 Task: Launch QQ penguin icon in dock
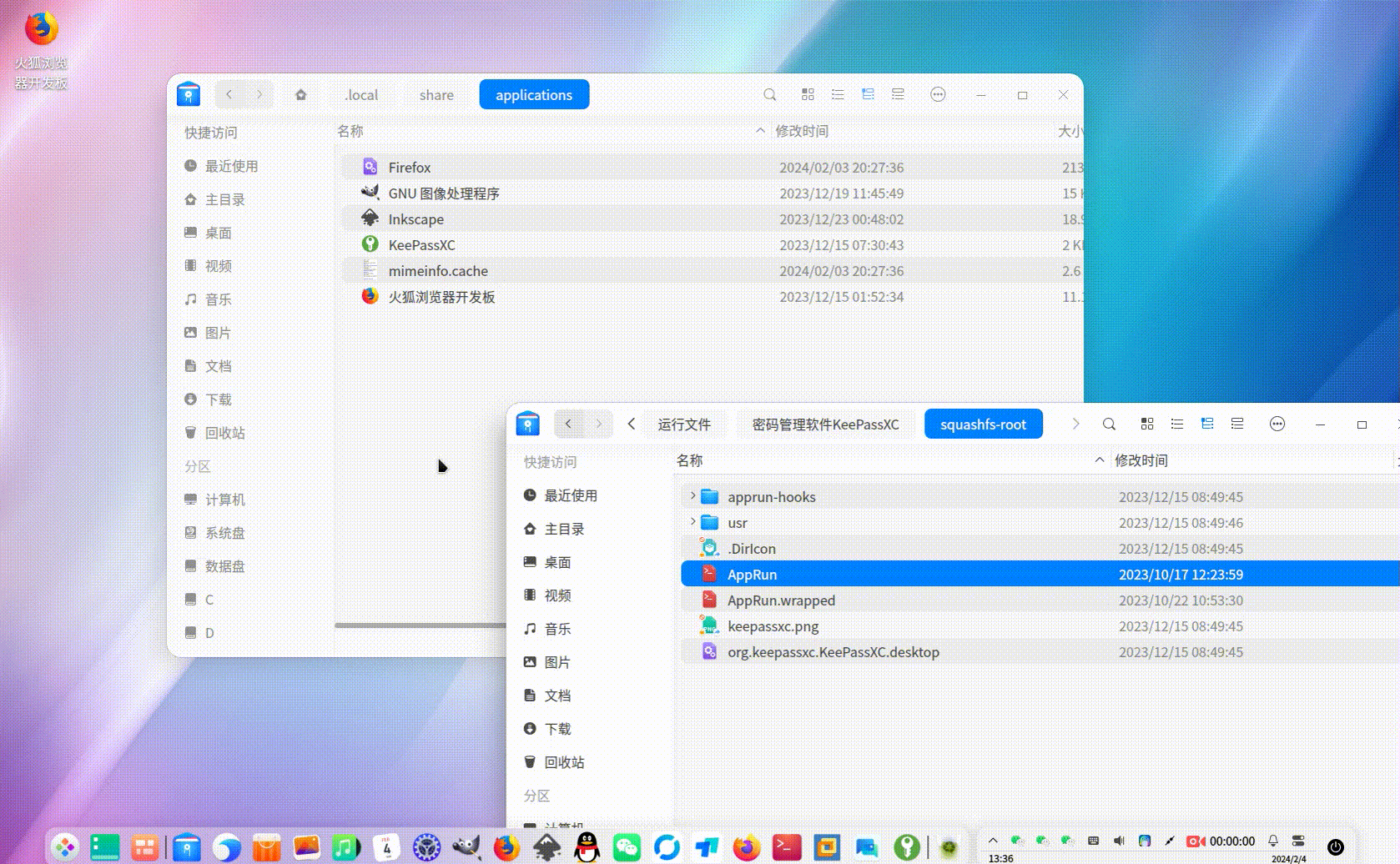click(x=587, y=847)
